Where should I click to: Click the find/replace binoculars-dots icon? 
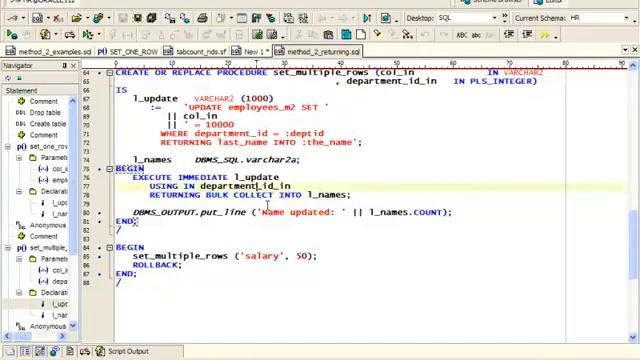(x=407, y=35)
